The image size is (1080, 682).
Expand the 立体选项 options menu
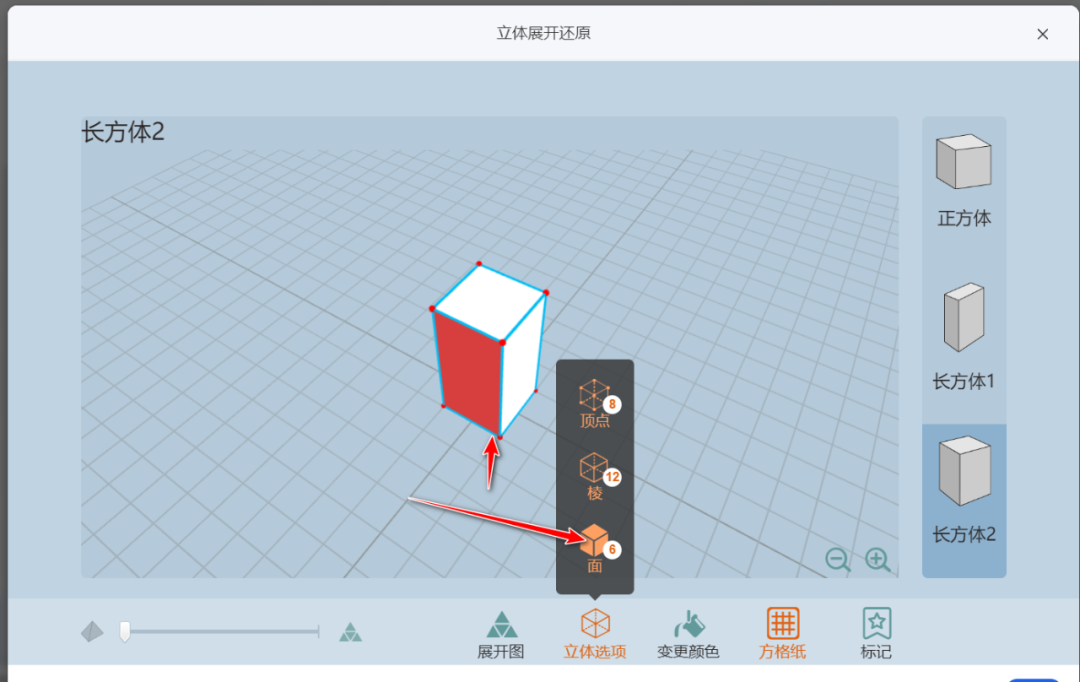tap(597, 631)
